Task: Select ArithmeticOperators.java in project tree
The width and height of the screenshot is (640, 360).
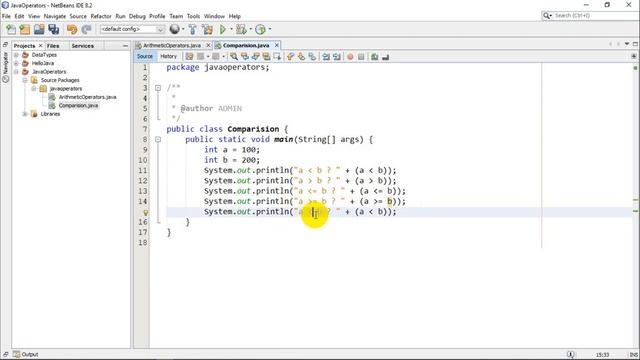Action: point(87,97)
